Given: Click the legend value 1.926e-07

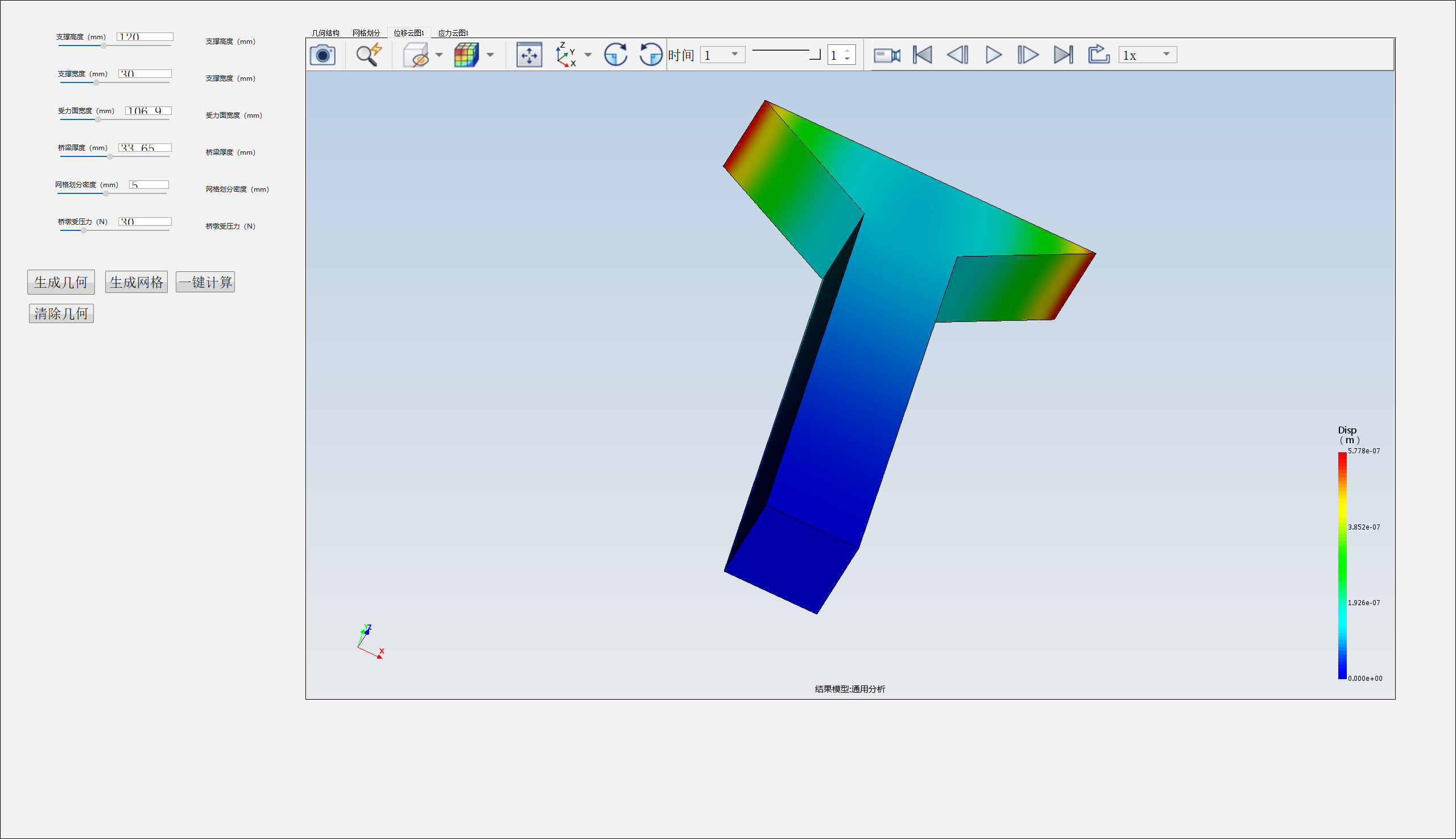Looking at the screenshot, I should pos(1364,603).
